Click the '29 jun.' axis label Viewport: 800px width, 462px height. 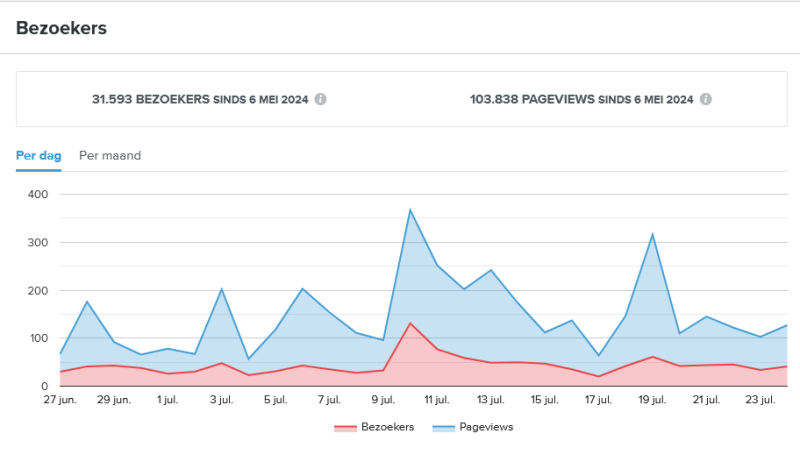coord(114,400)
